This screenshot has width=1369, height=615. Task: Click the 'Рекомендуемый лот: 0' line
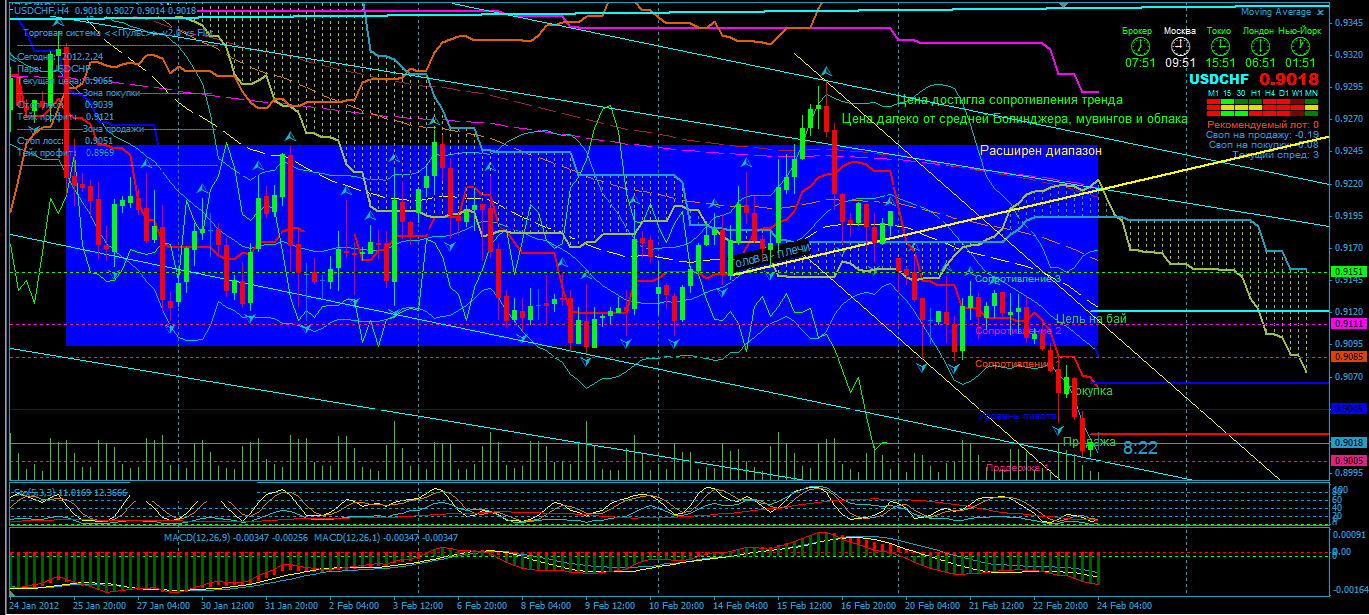[1263, 124]
